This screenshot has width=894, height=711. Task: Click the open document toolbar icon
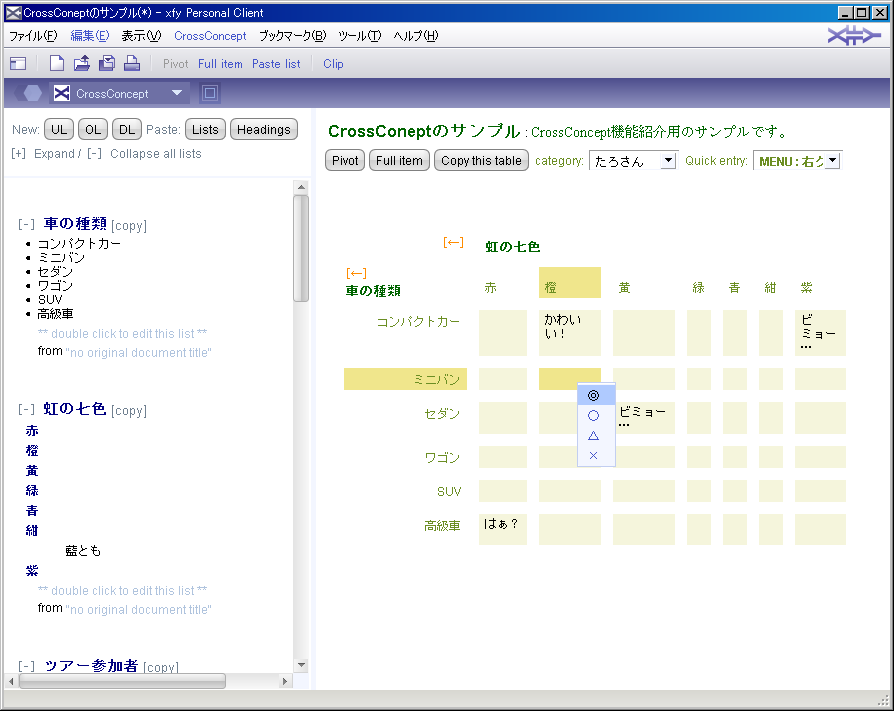82,63
